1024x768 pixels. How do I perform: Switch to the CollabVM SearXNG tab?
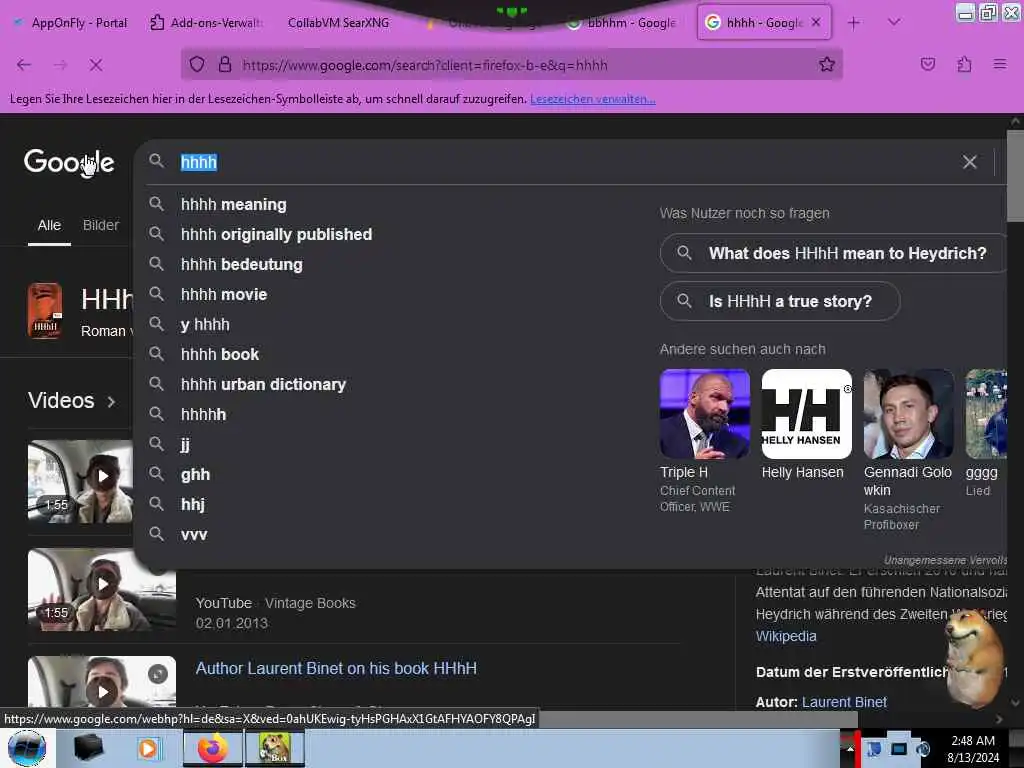coord(338,23)
